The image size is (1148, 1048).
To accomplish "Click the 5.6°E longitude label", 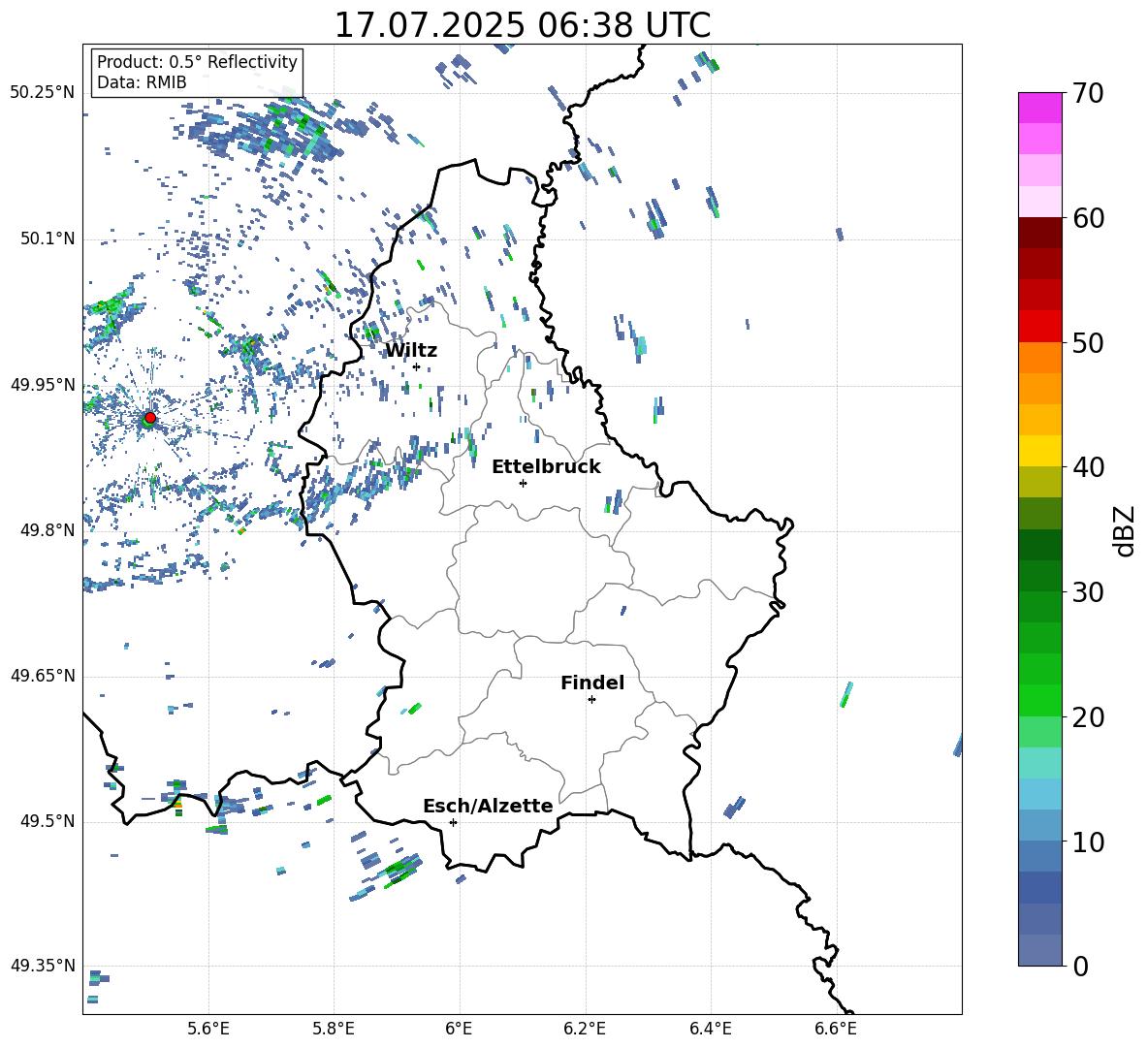I will click(x=208, y=1029).
